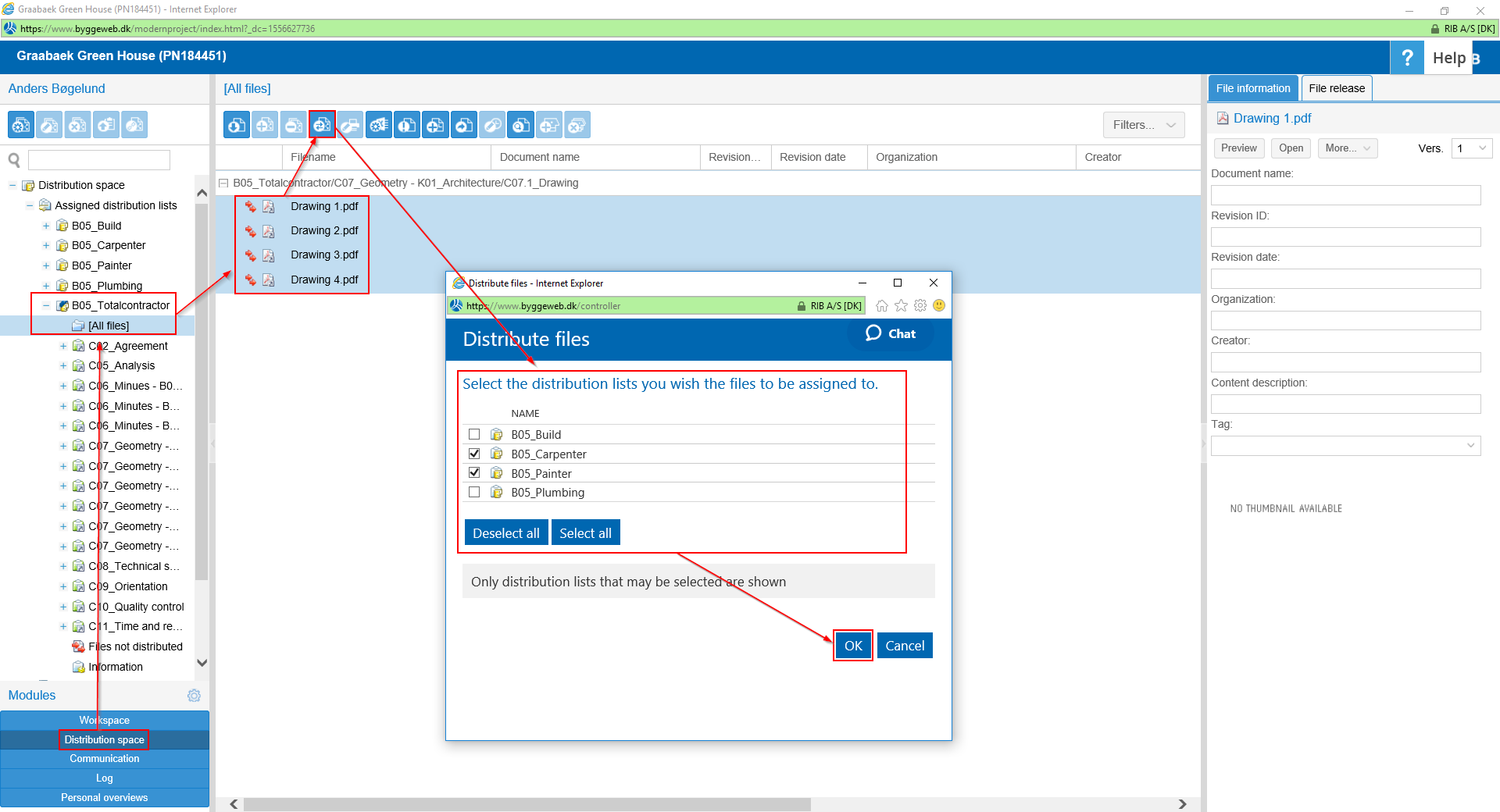
Task: Select the Communication module
Action: click(x=105, y=759)
